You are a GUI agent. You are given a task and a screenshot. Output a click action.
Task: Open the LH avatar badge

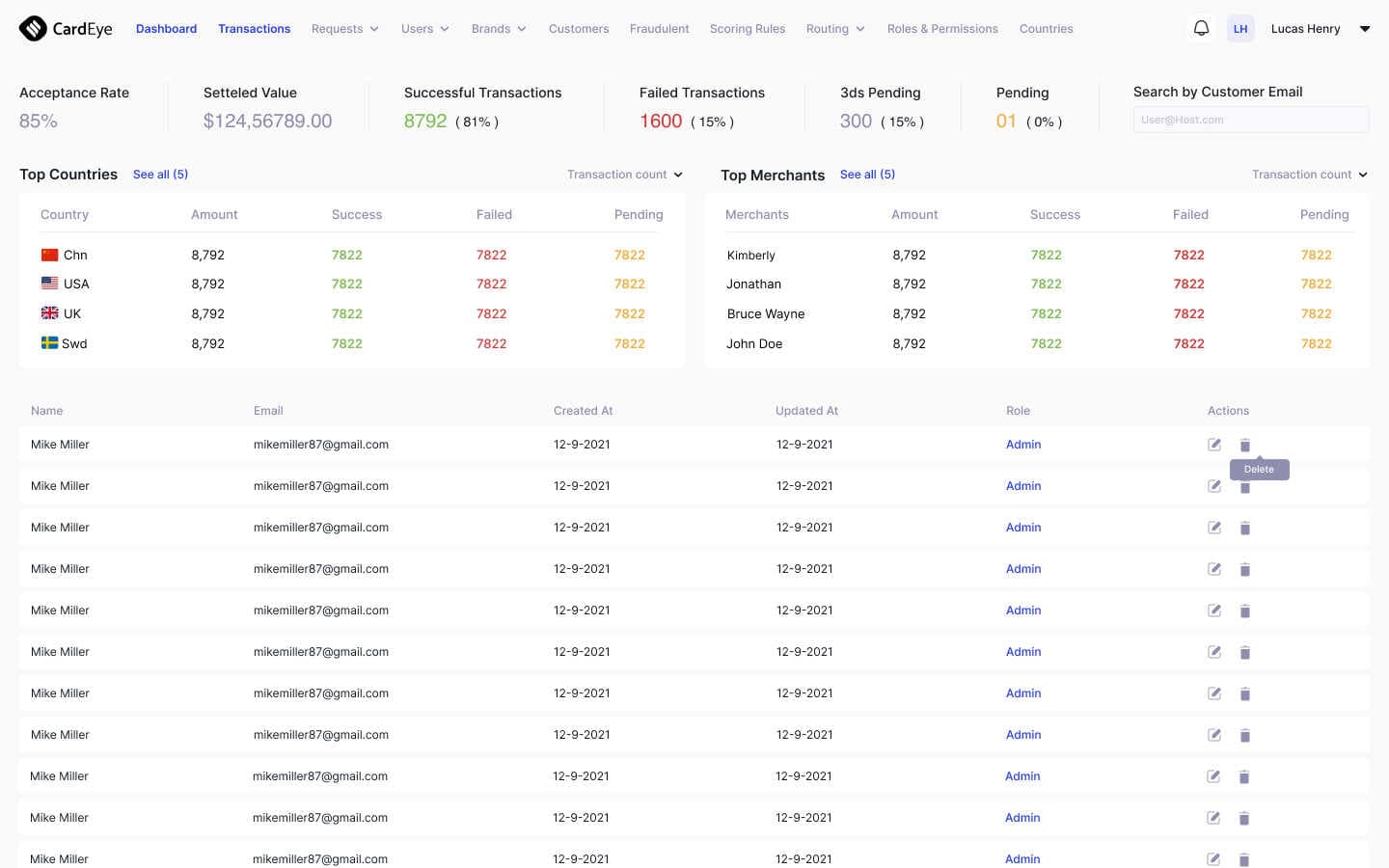tap(1240, 28)
